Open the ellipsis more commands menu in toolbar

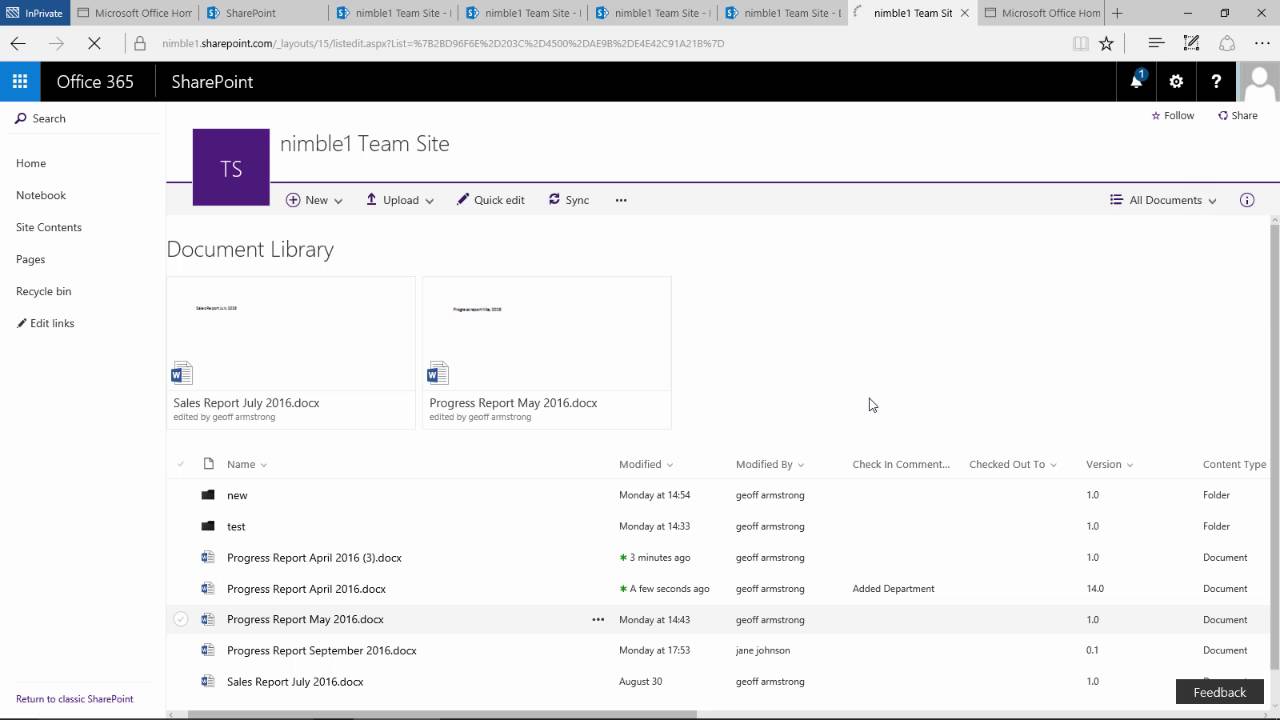[x=621, y=200]
